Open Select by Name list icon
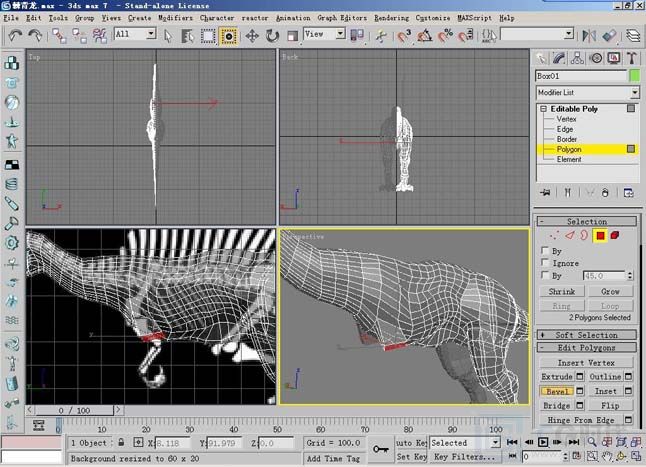Viewport: 646px width, 467px height. tap(188, 36)
